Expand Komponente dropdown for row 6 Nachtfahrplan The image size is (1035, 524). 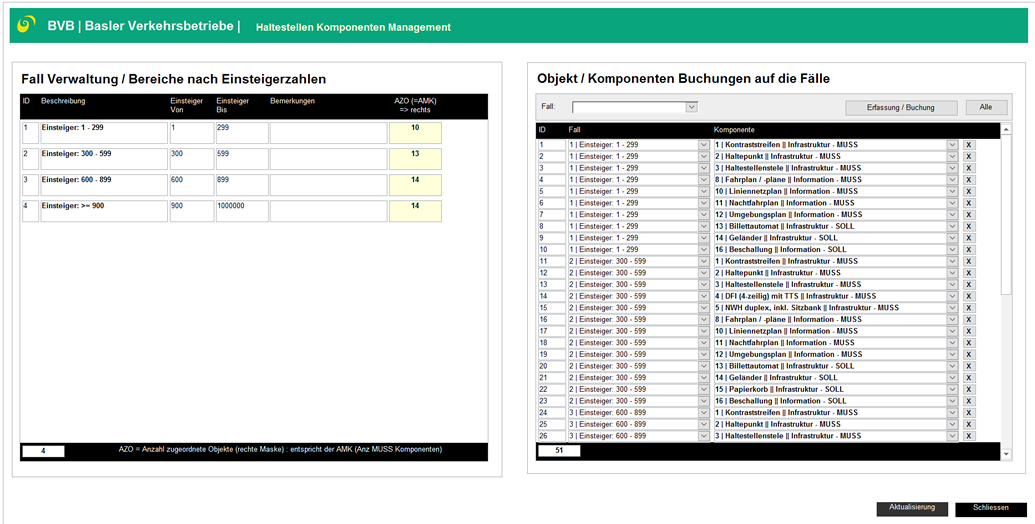click(x=952, y=203)
